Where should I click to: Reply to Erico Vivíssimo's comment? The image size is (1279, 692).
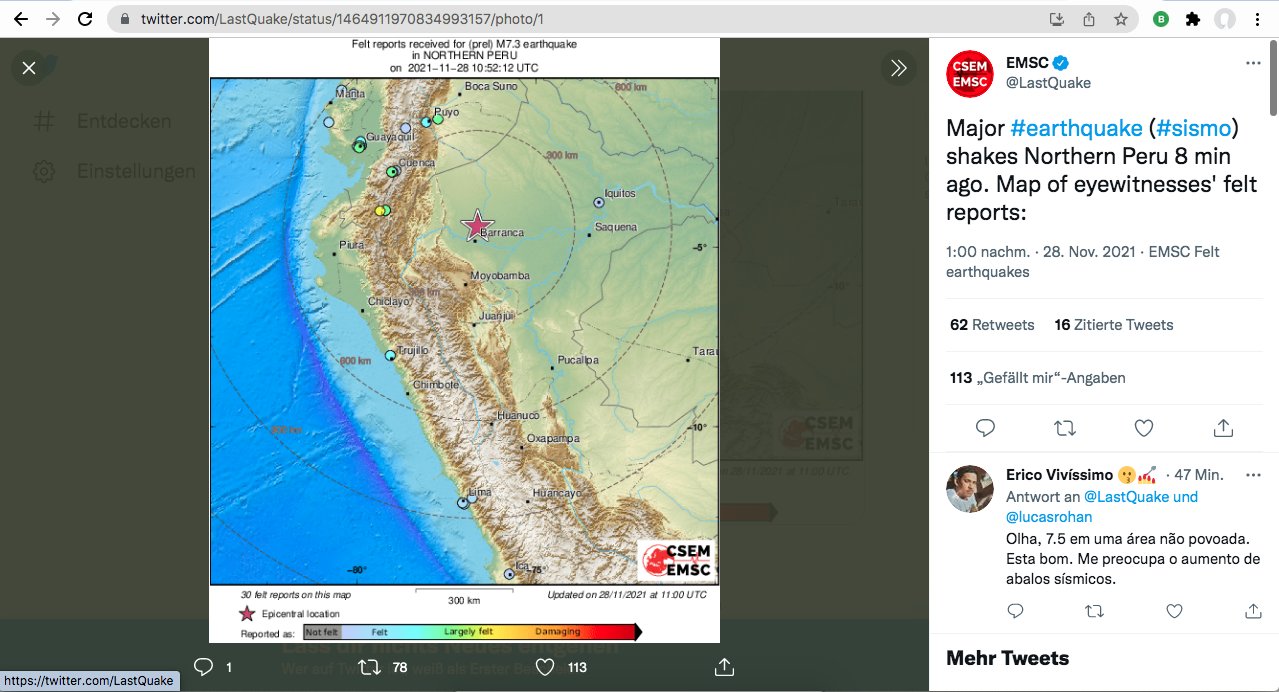pos(1015,611)
